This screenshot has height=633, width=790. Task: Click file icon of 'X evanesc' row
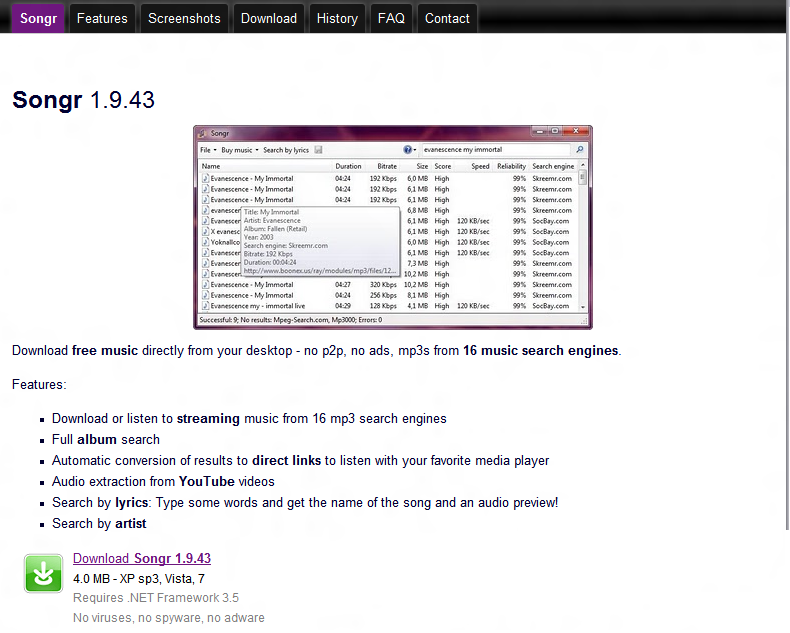(205, 231)
